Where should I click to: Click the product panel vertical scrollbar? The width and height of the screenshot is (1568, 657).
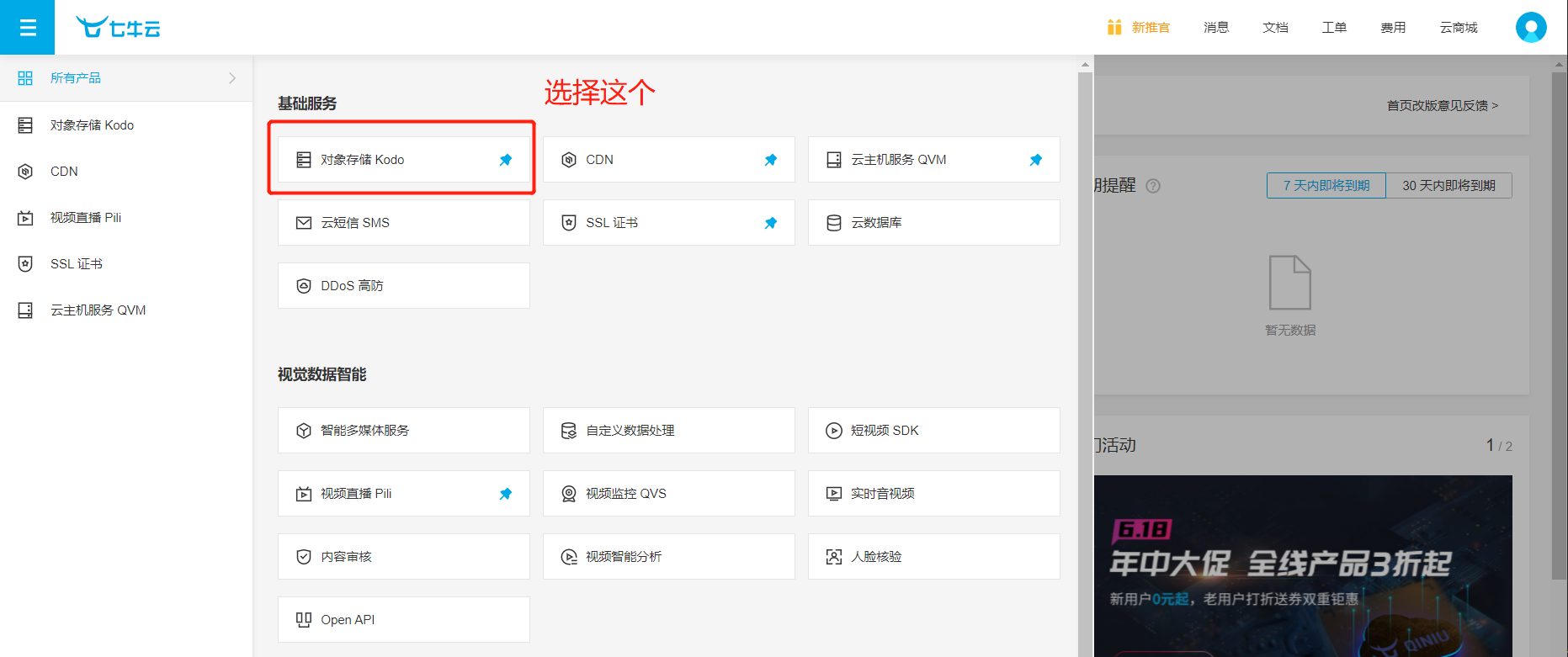tap(1086, 363)
